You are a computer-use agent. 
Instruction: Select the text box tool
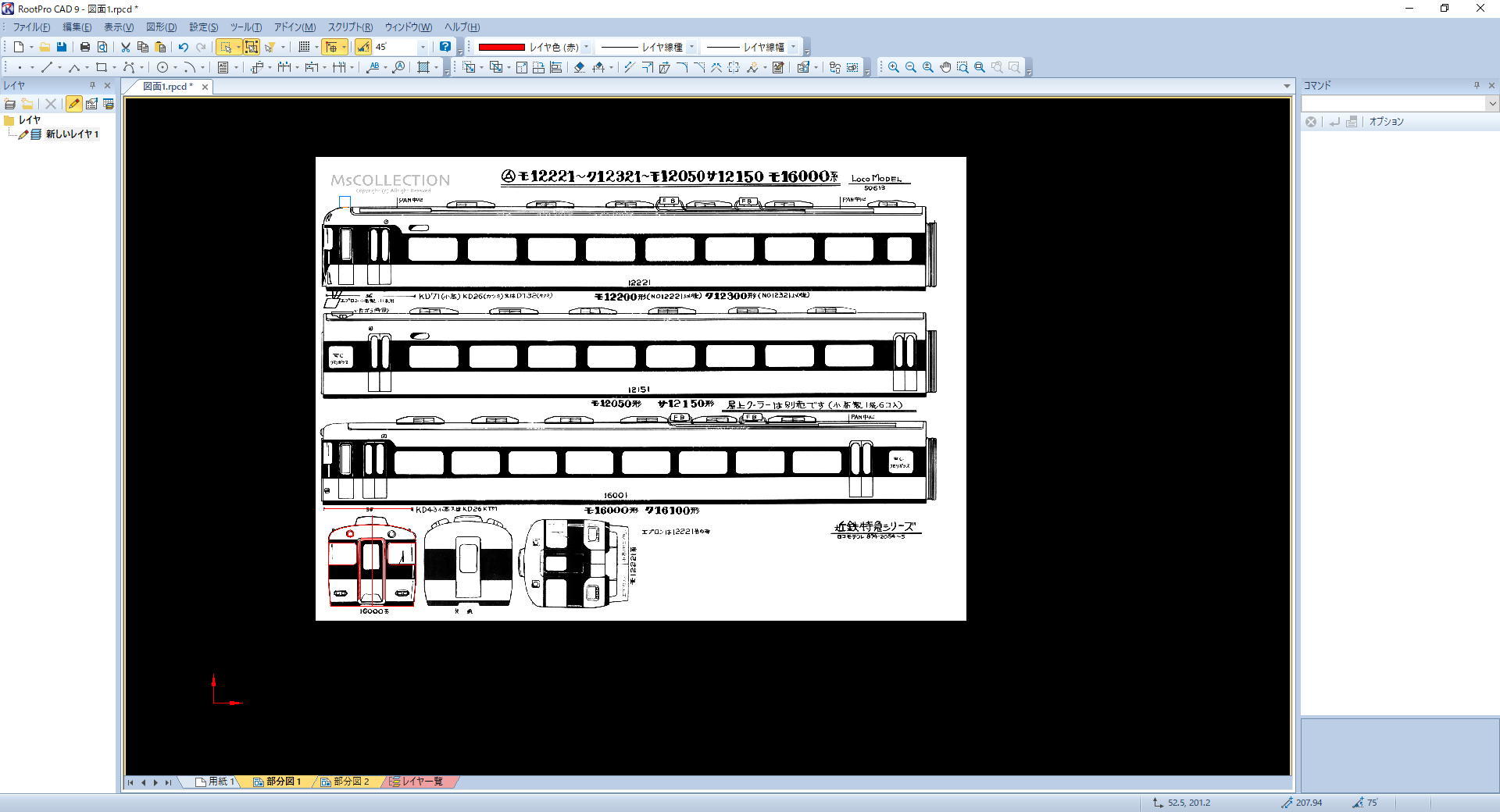(223, 67)
